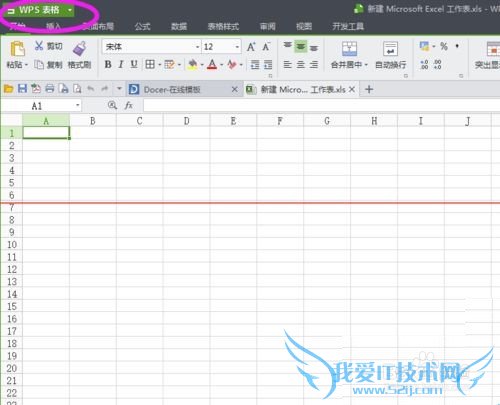Click the 粘贴 paste icon

click(17, 49)
